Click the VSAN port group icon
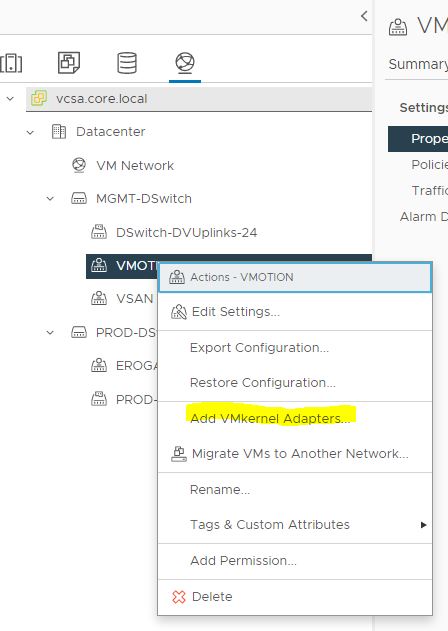The image size is (448, 631). pyautogui.click(x=99, y=298)
